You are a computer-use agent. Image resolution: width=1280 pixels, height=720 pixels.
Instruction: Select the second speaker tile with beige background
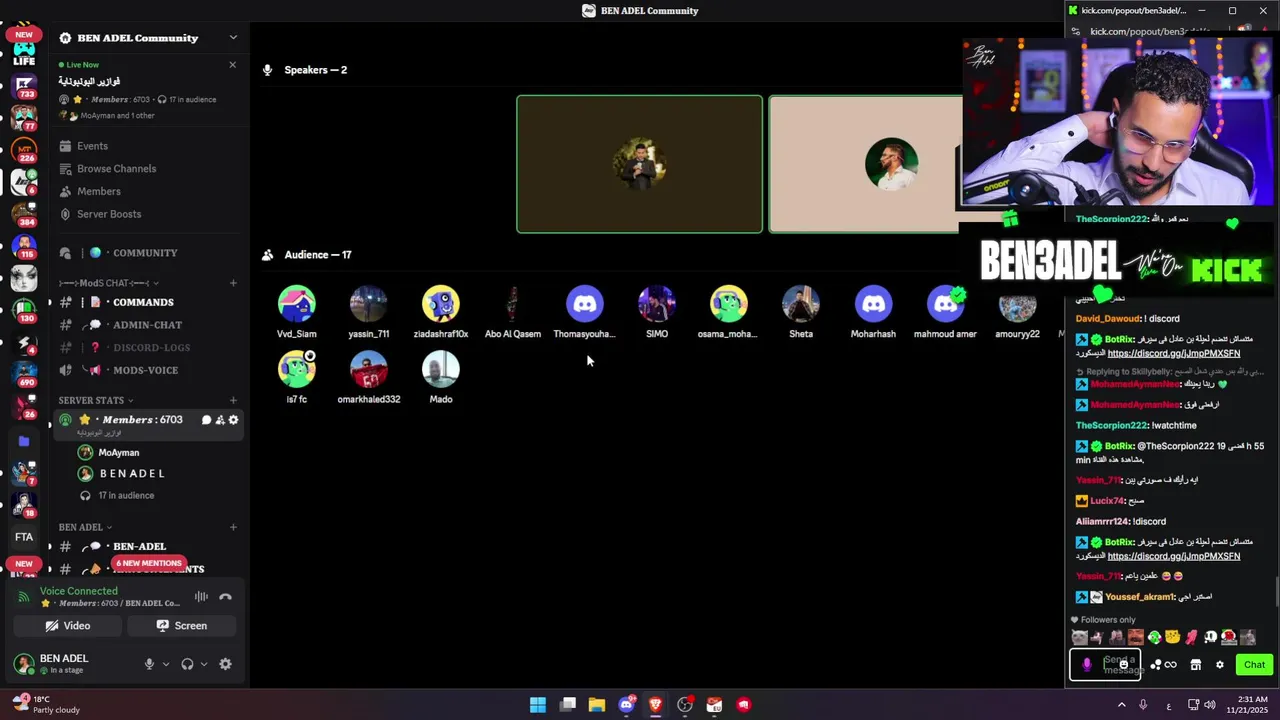(x=865, y=164)
